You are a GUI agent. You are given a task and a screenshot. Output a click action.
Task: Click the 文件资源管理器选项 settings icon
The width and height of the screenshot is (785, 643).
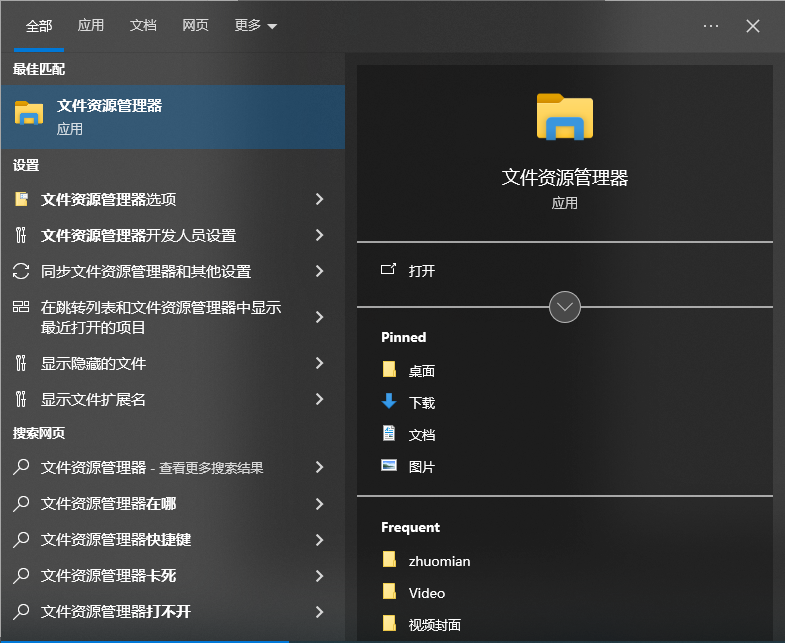pos(21,199)
